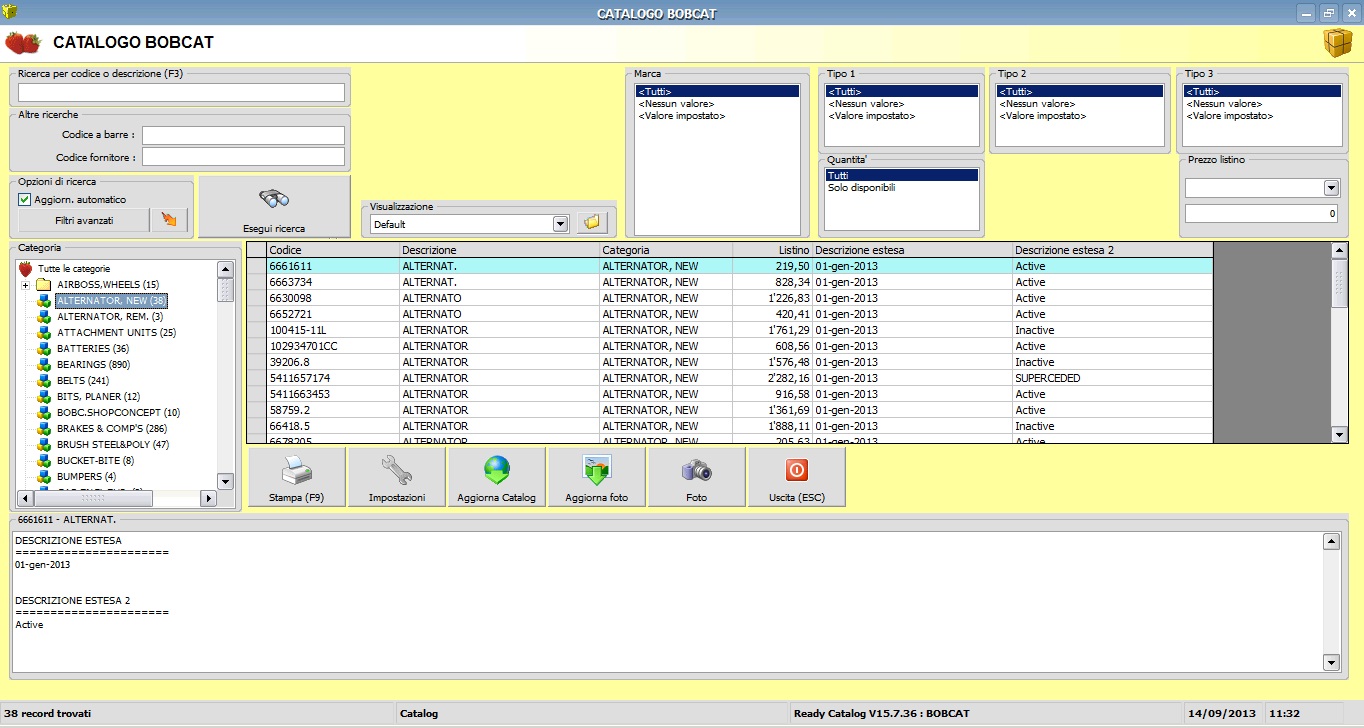Click the Ricerca per codice search field

[181, 92]
